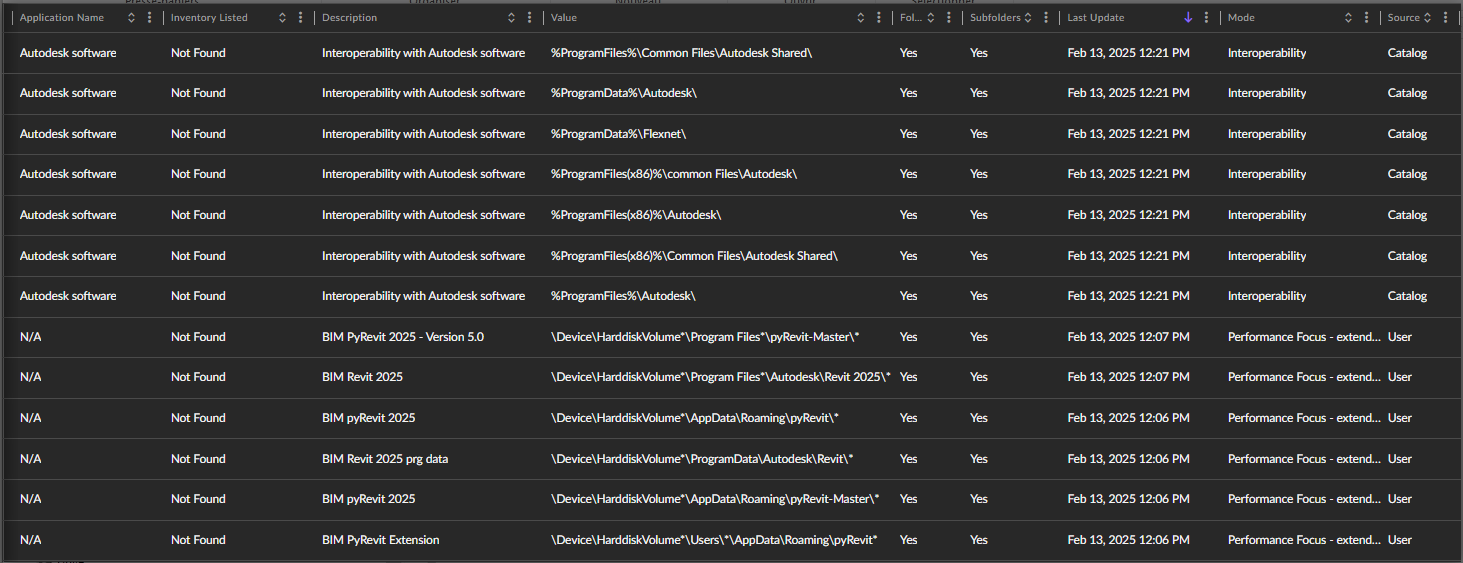Select the %ProgramData%\Flexnet\ path value
Viewport: 1463px width, 563px height.
618,134
